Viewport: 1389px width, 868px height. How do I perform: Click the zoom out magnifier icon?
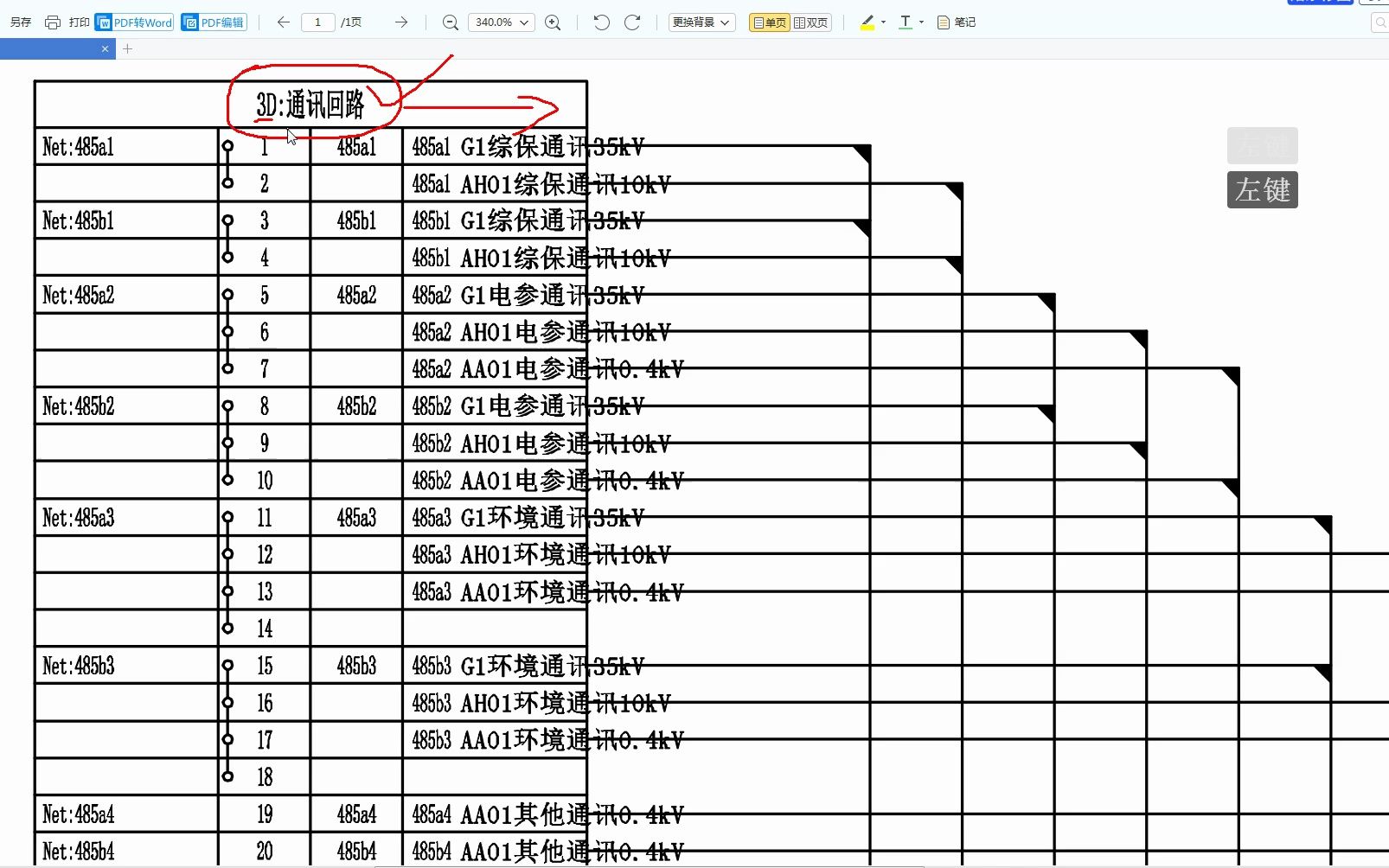click(450, 22)
